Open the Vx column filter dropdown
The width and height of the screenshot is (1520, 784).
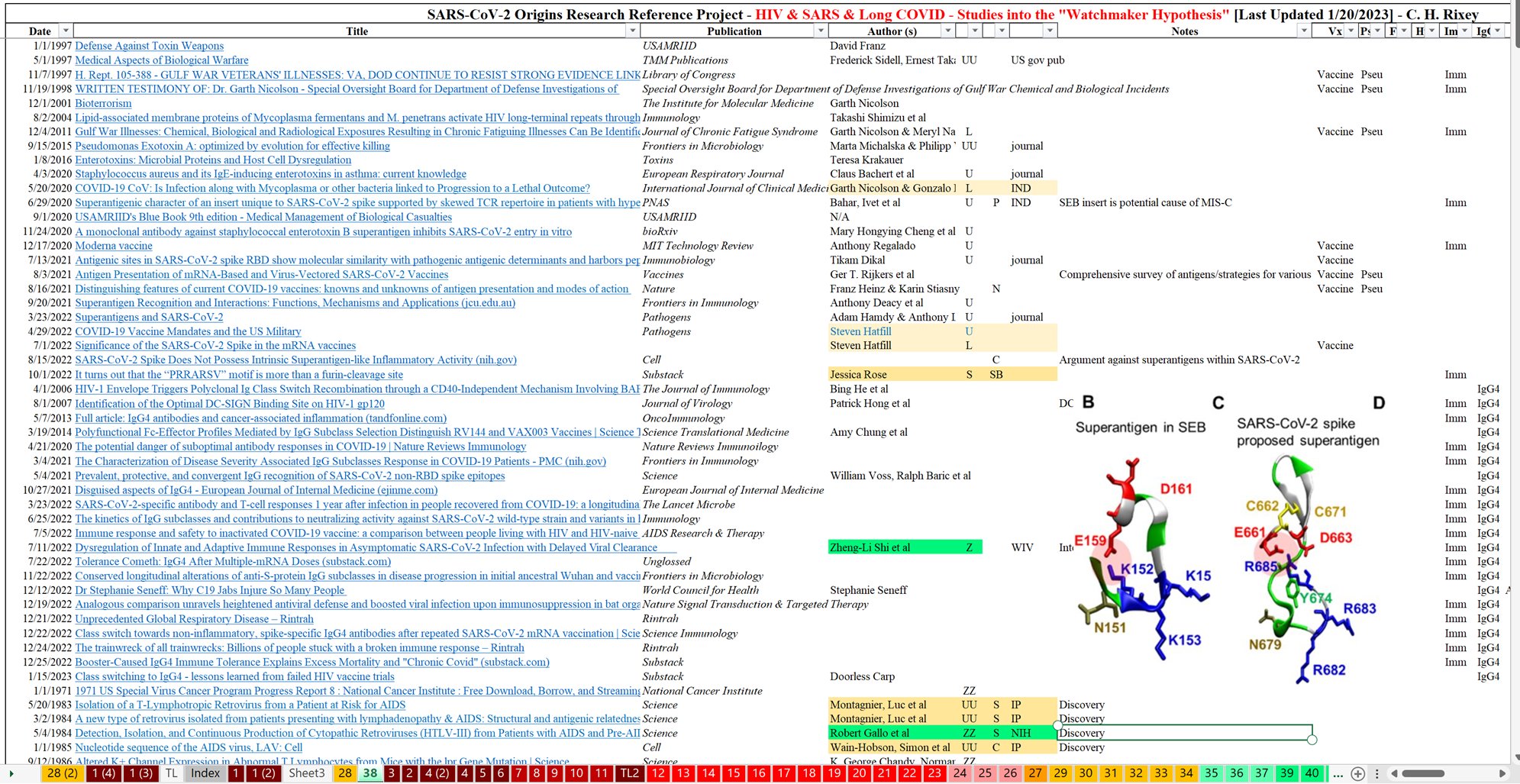1350,31
